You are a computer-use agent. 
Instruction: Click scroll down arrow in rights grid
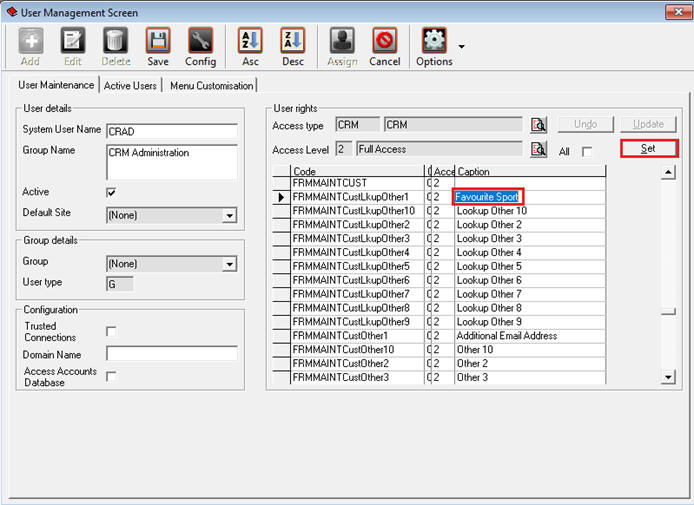pos(668,377)
